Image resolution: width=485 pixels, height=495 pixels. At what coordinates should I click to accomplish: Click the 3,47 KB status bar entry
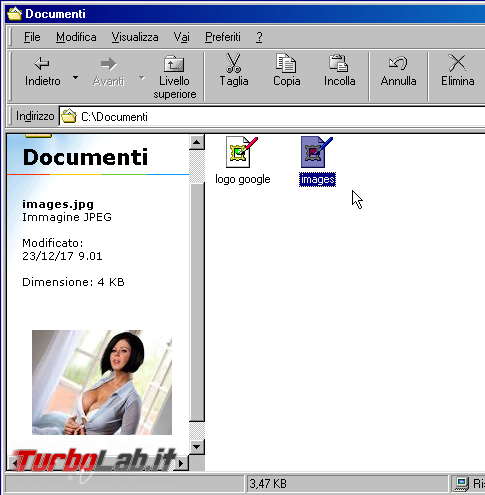point(268,483)
